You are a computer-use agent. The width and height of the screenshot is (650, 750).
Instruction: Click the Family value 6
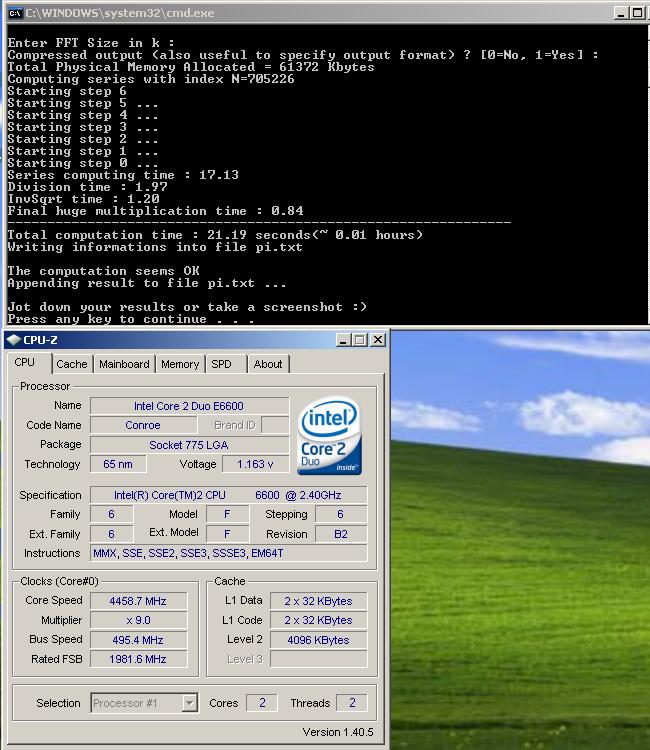112,514
